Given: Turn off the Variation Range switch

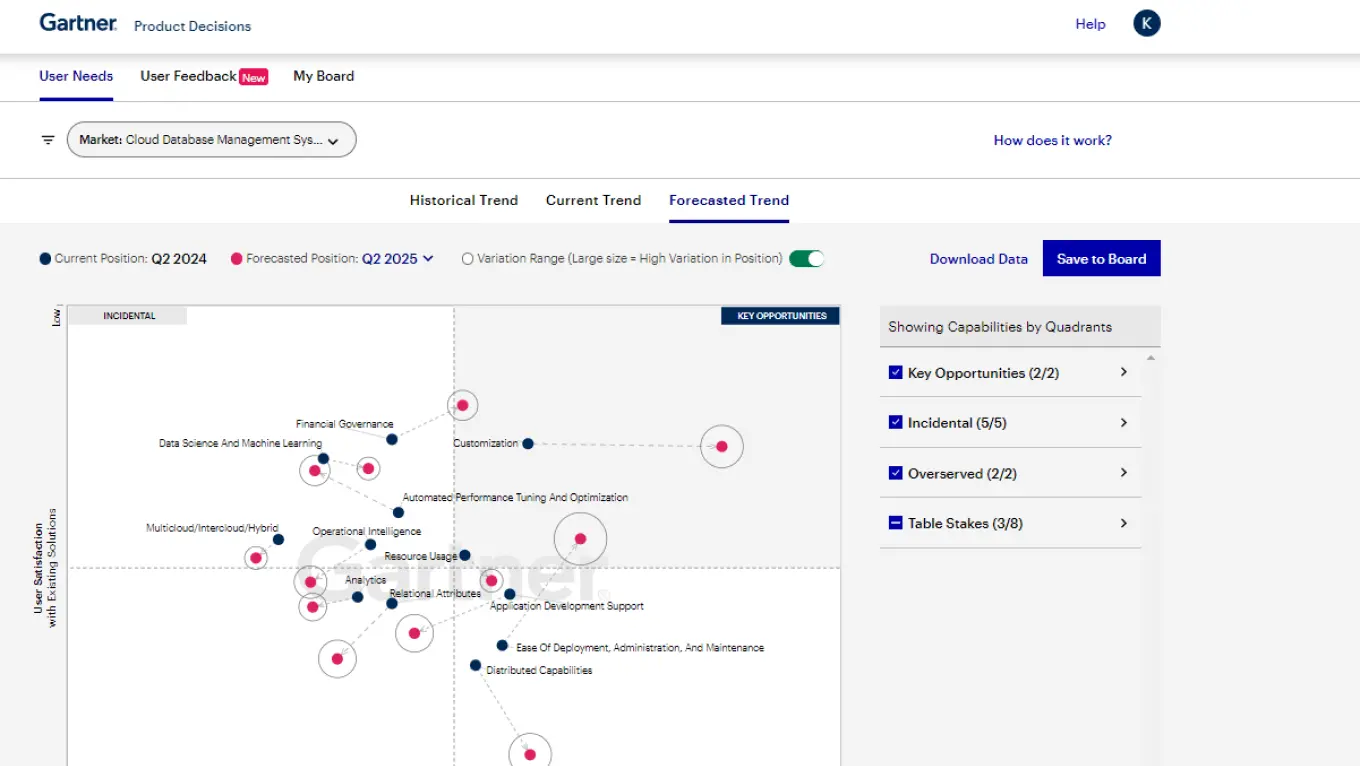Looking at the screenshot, I should click(806, 259).
